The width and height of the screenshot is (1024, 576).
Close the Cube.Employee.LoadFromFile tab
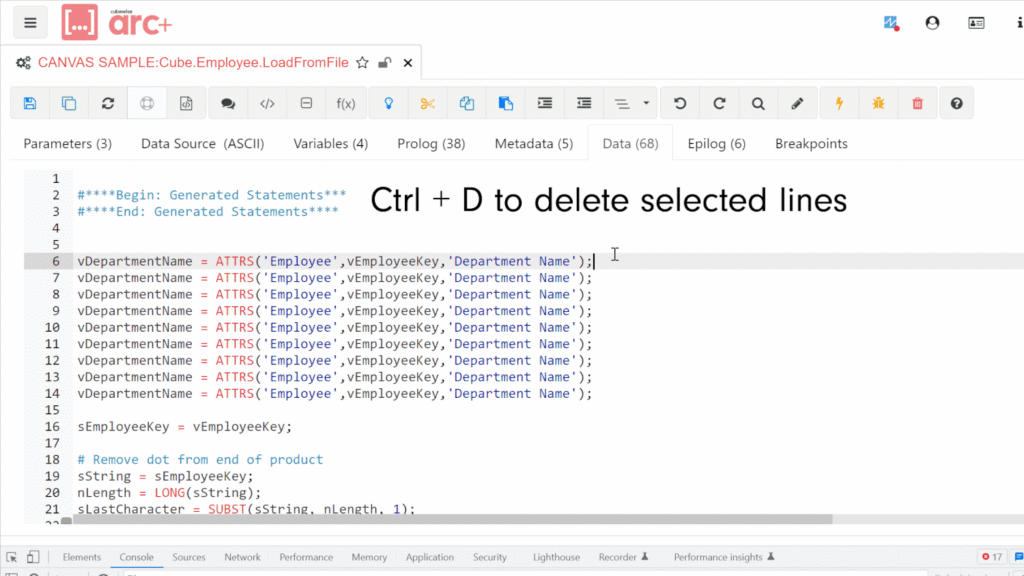click(x=407, y=63)
